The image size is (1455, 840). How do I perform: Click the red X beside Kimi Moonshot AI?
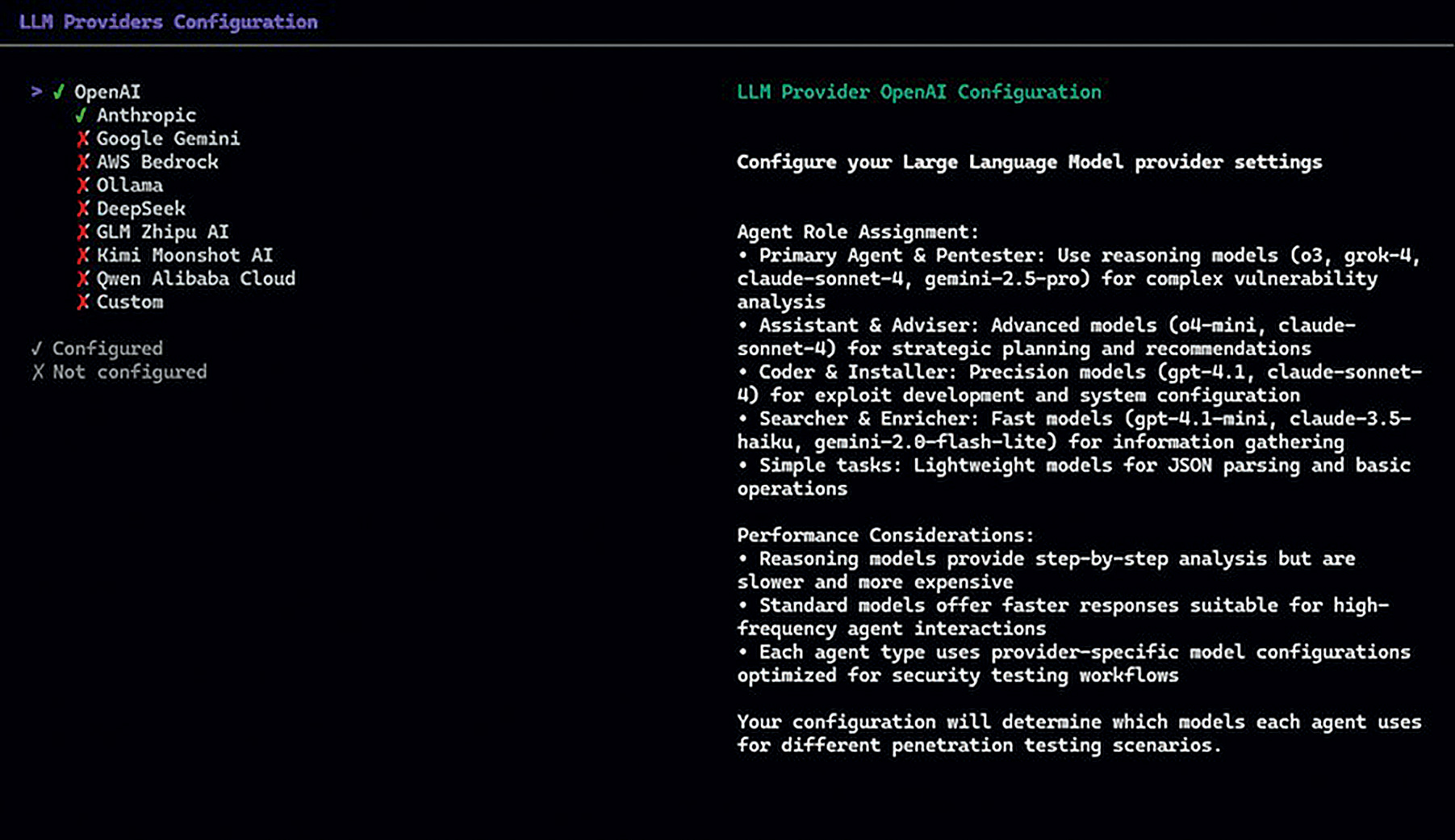pos(82,256)
